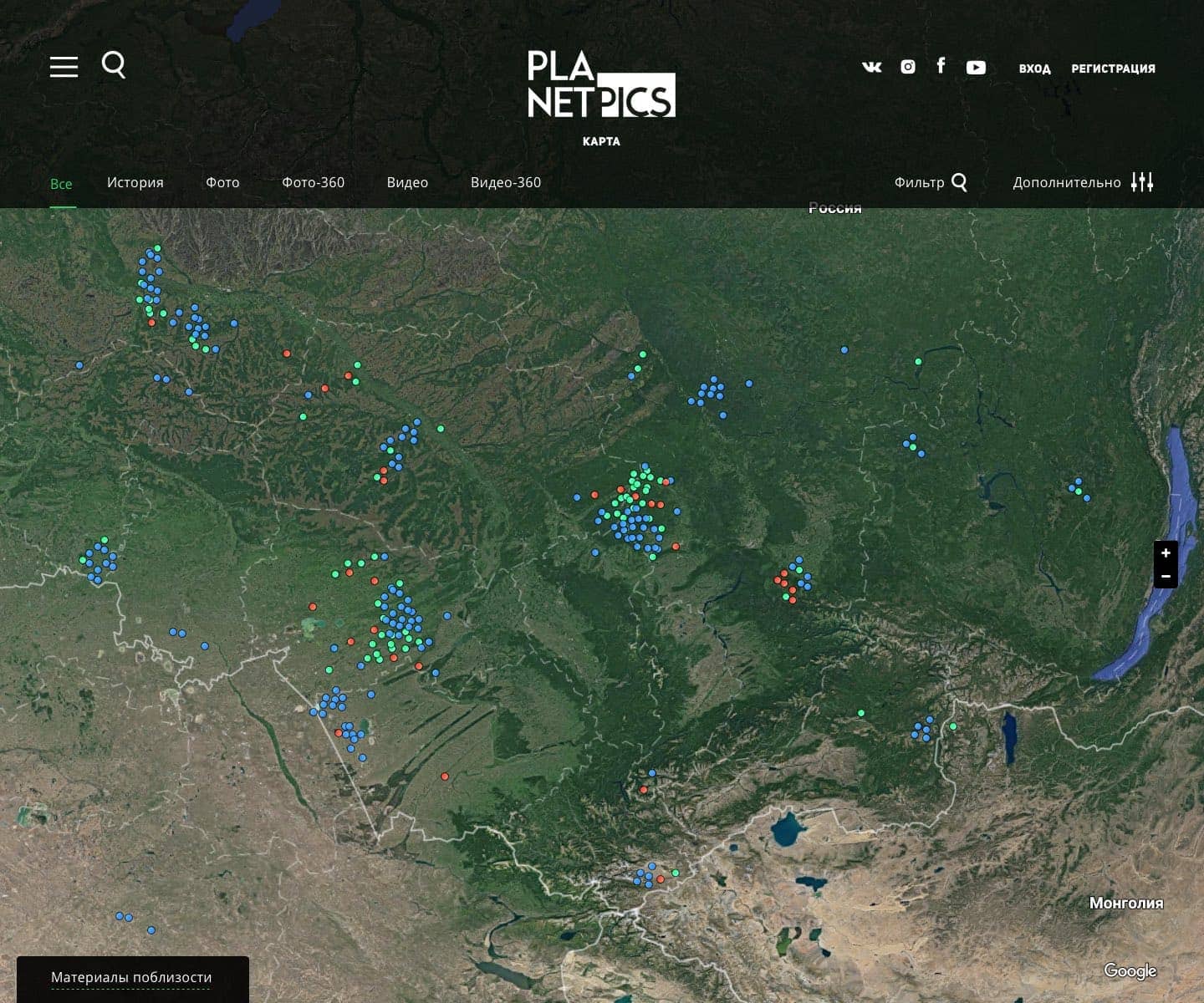Zoom out on the map
This screenshot has height=1003, width=1204.
pyautogui.click(x=1166, y=577)
